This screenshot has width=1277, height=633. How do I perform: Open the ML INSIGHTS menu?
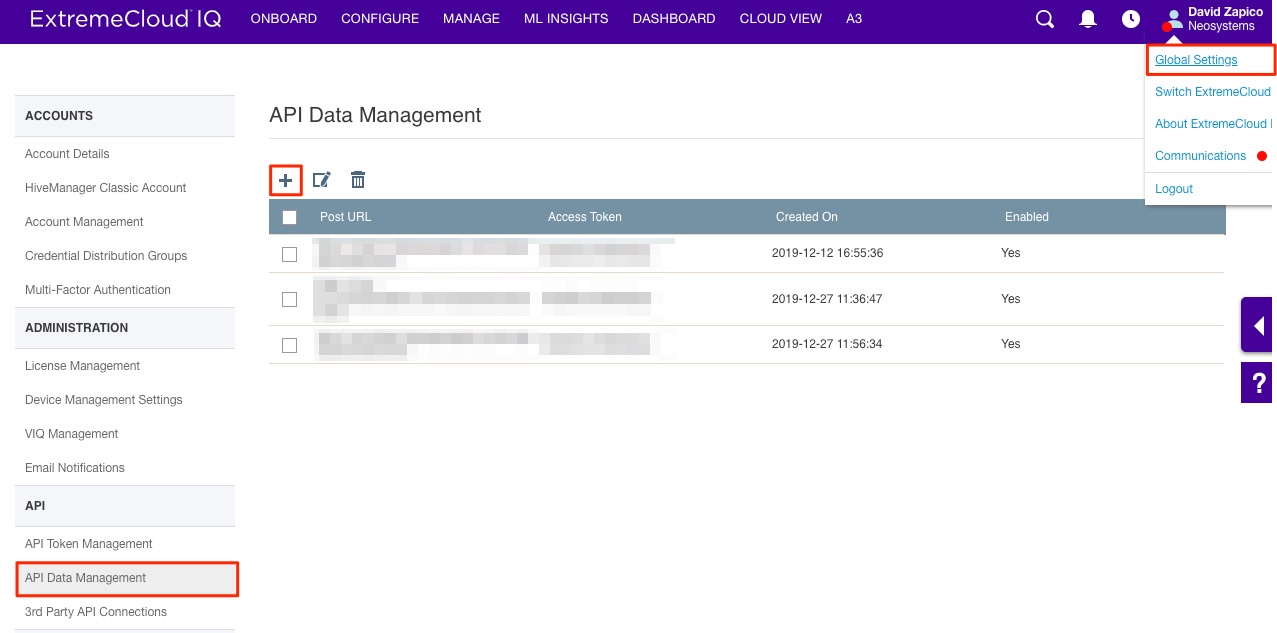[566, 18]
